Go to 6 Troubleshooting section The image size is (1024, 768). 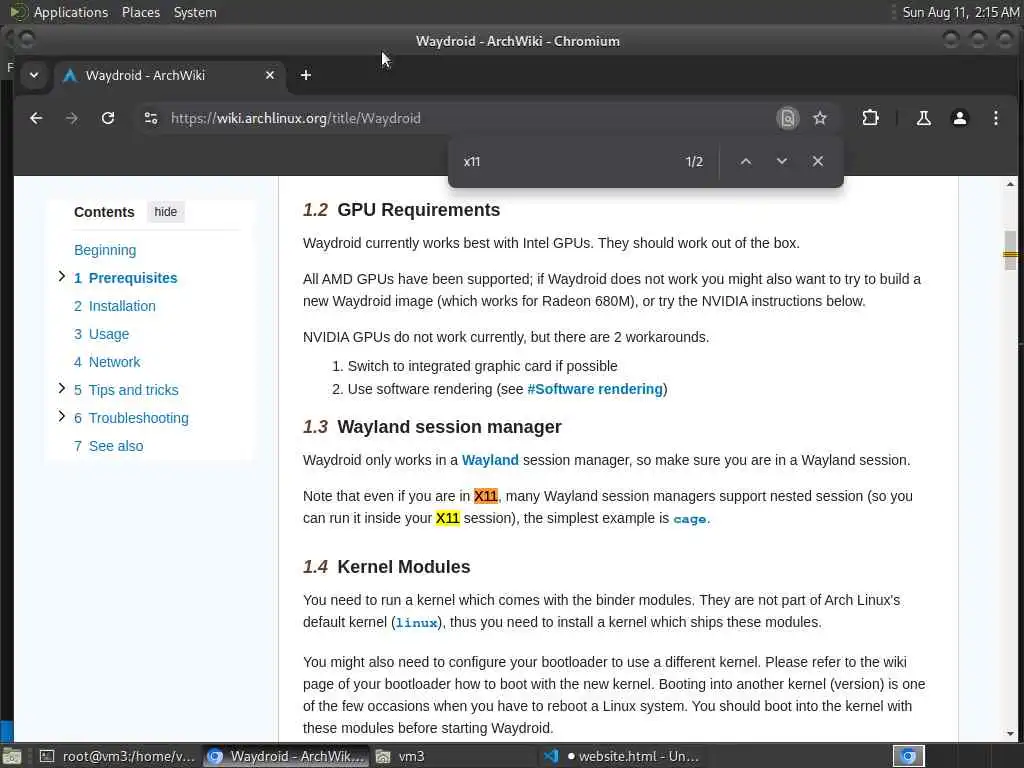point(131,418)
